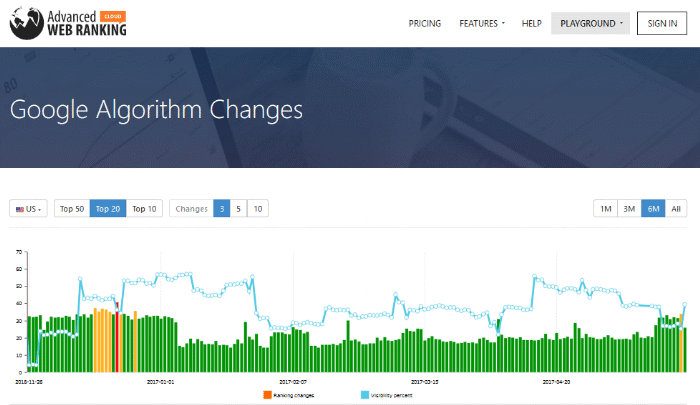The width and height of the screenshot is (700, 405).
Task: Switch chart range to 1M
Action: [x=605, y=209]
